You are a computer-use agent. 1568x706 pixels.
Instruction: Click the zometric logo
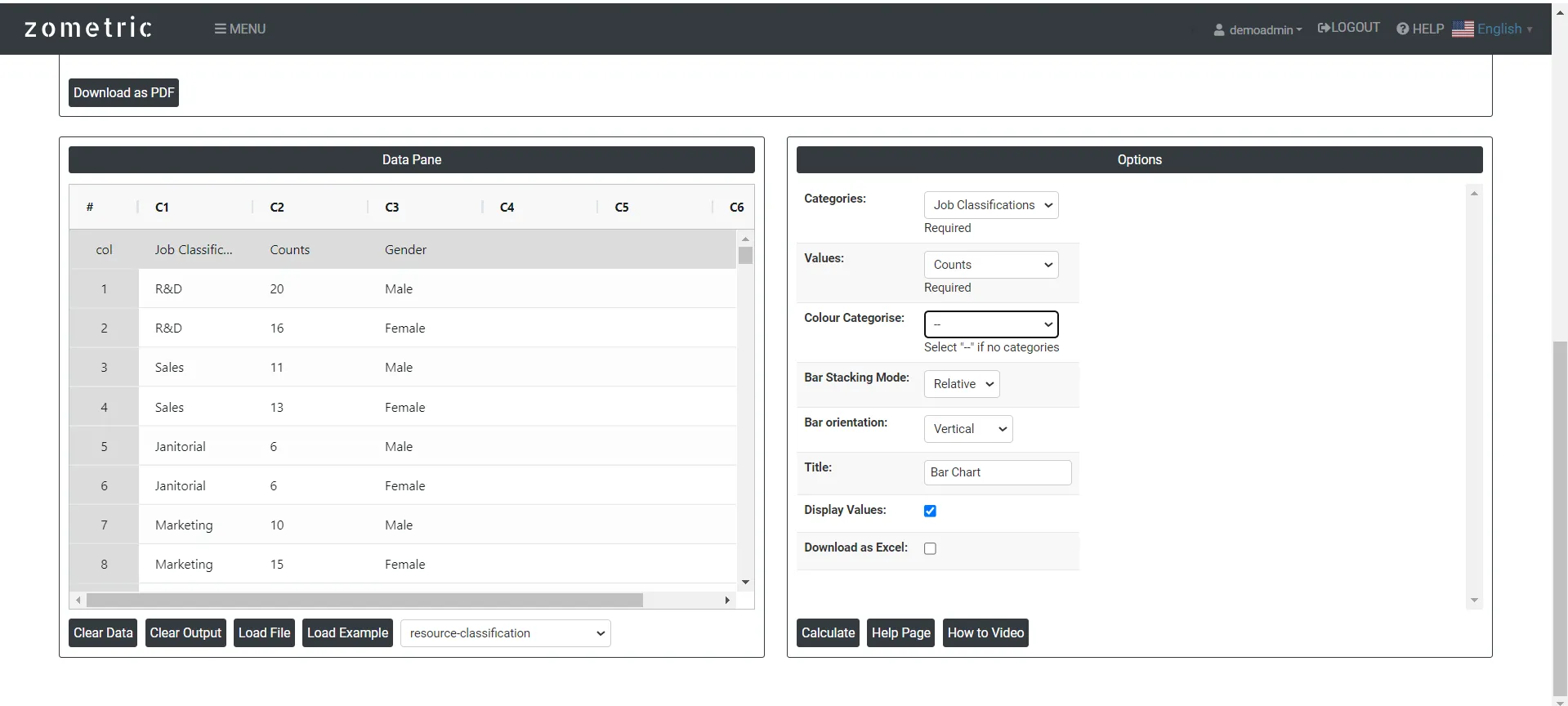pos(88,28)
